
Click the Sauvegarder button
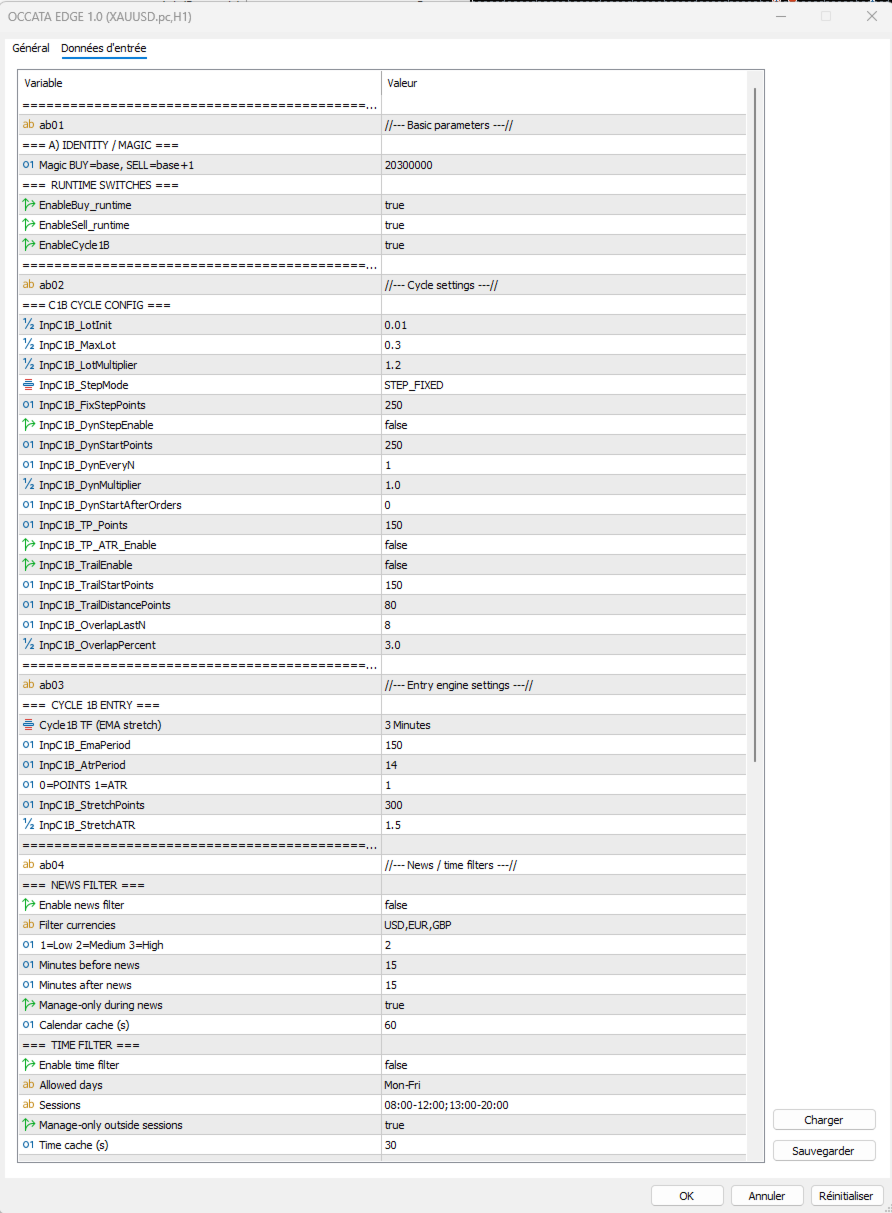pos(824,1151)
